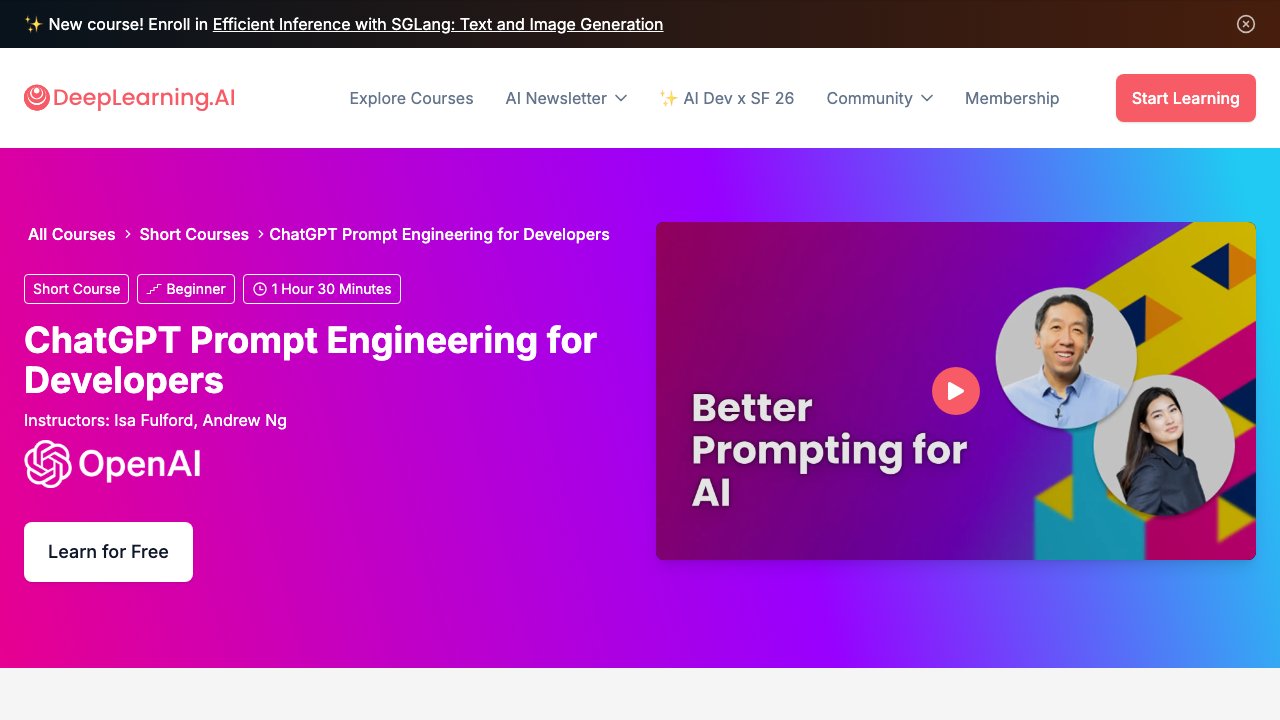This screenshot has height=720, width=1280.
Task: Open the Explore Courses menu item
Action: click(411, 98)
